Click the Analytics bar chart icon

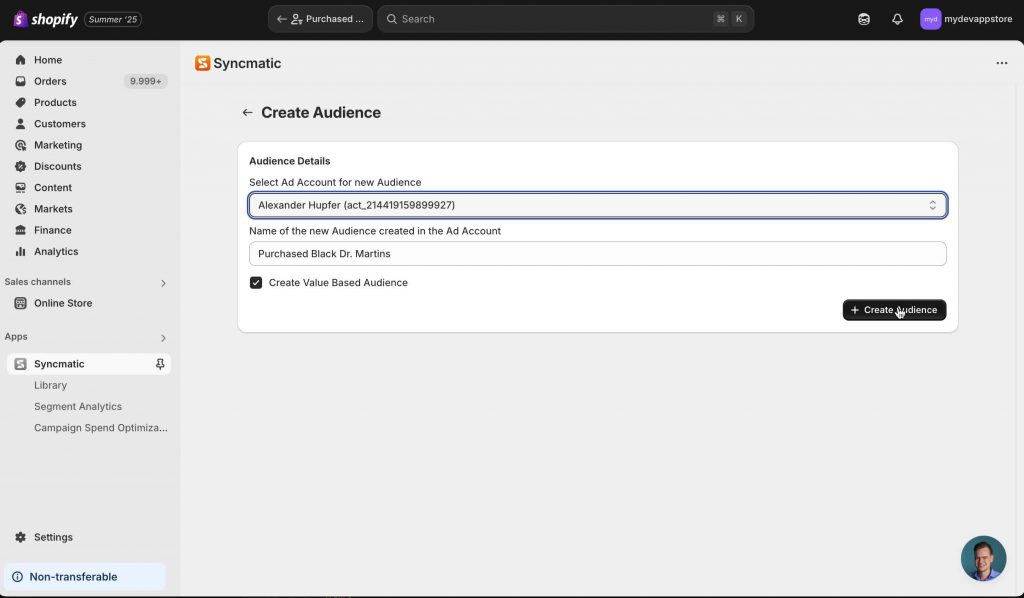(20, 251)
